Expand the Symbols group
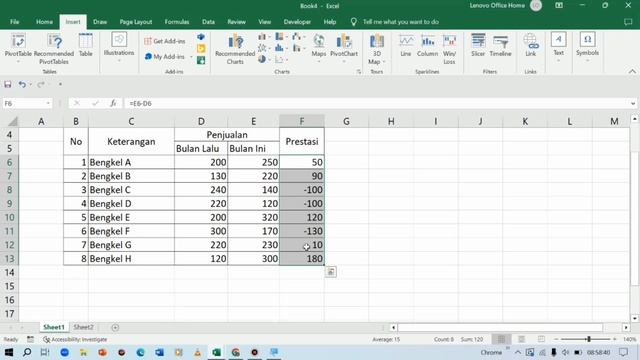The image size is (640, 360). pyautogui.click(x=587, y=47)
